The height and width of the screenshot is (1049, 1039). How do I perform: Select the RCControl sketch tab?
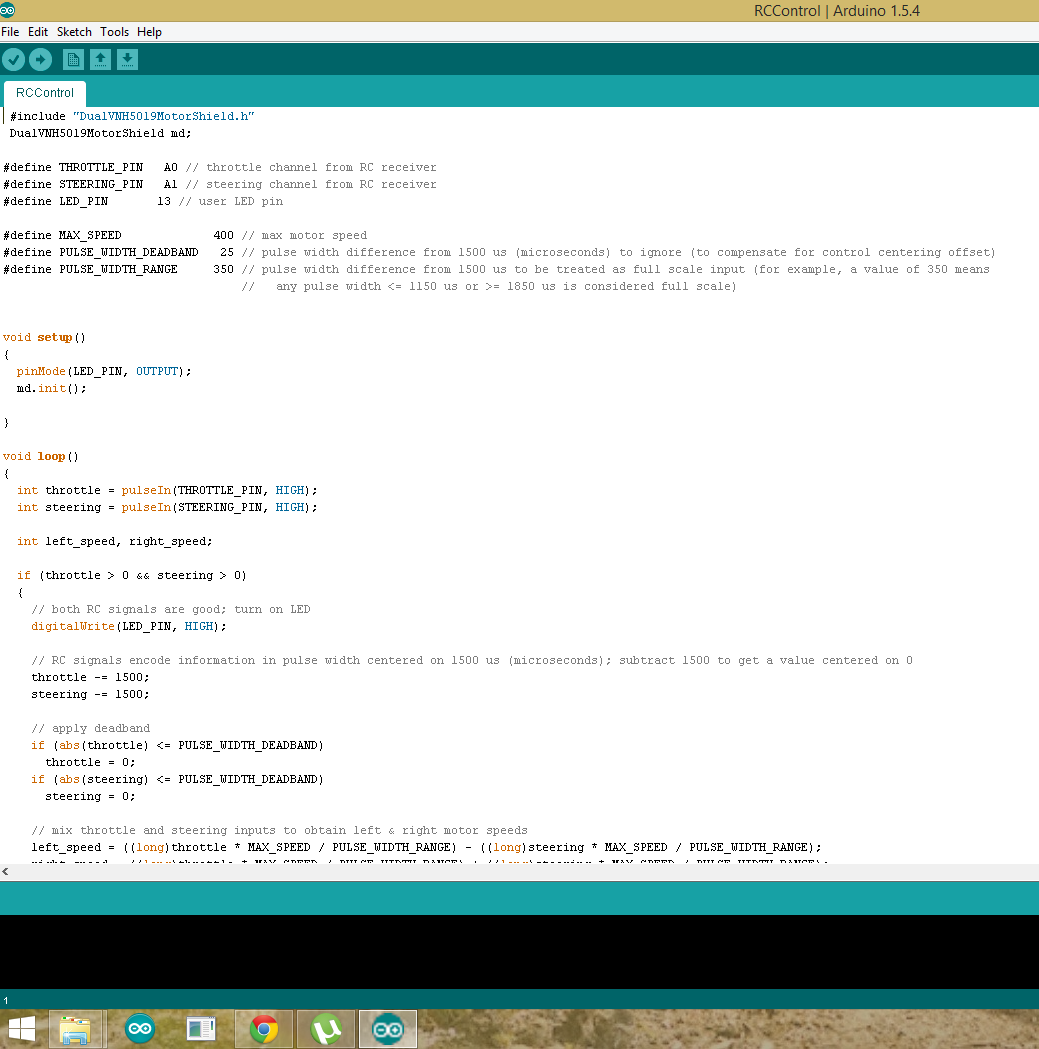coord(45,93)
